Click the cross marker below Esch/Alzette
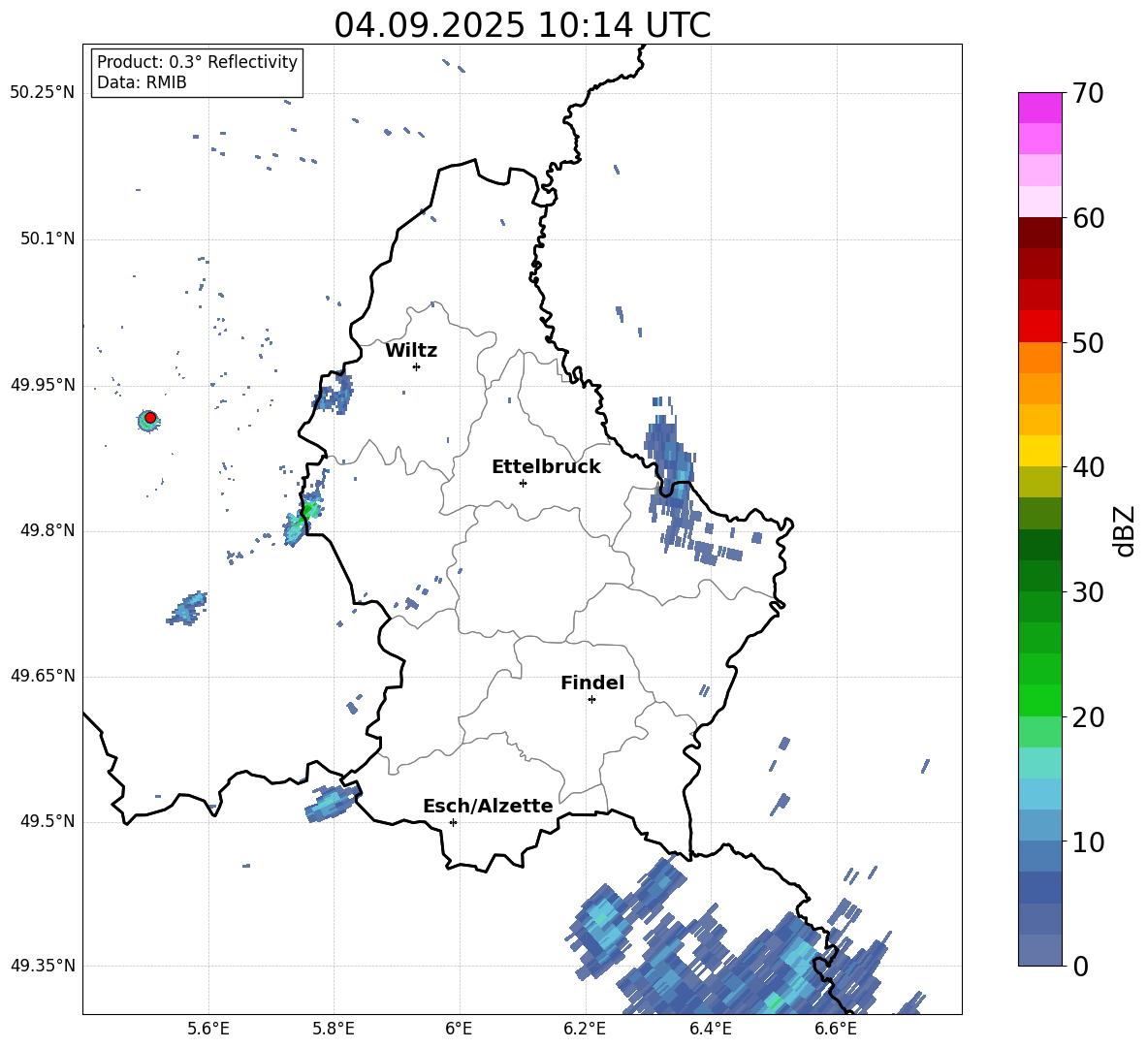The height and width of the screenshot is (1048, 1148). click(453, 822)
